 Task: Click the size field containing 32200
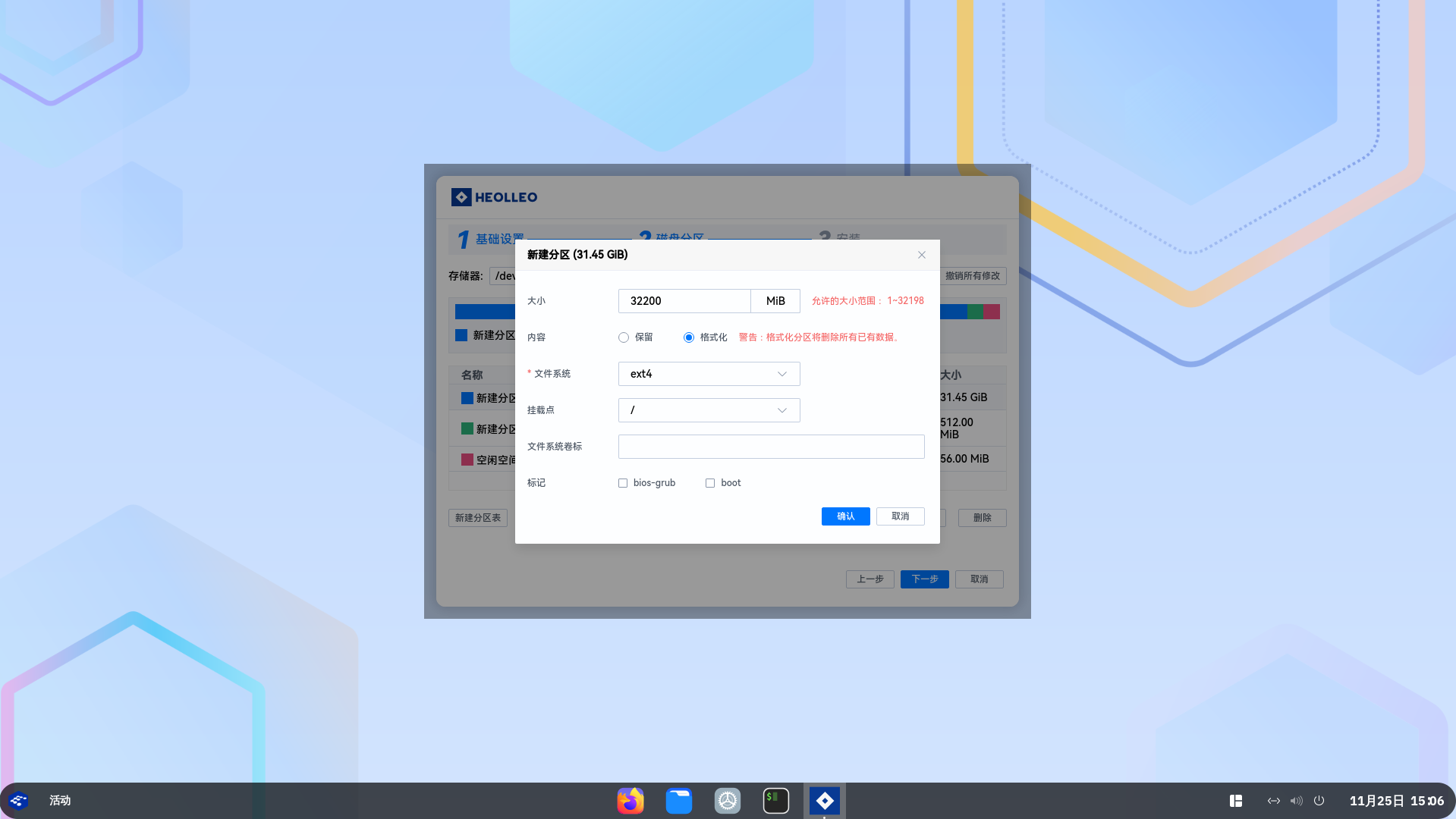[684, 301]
